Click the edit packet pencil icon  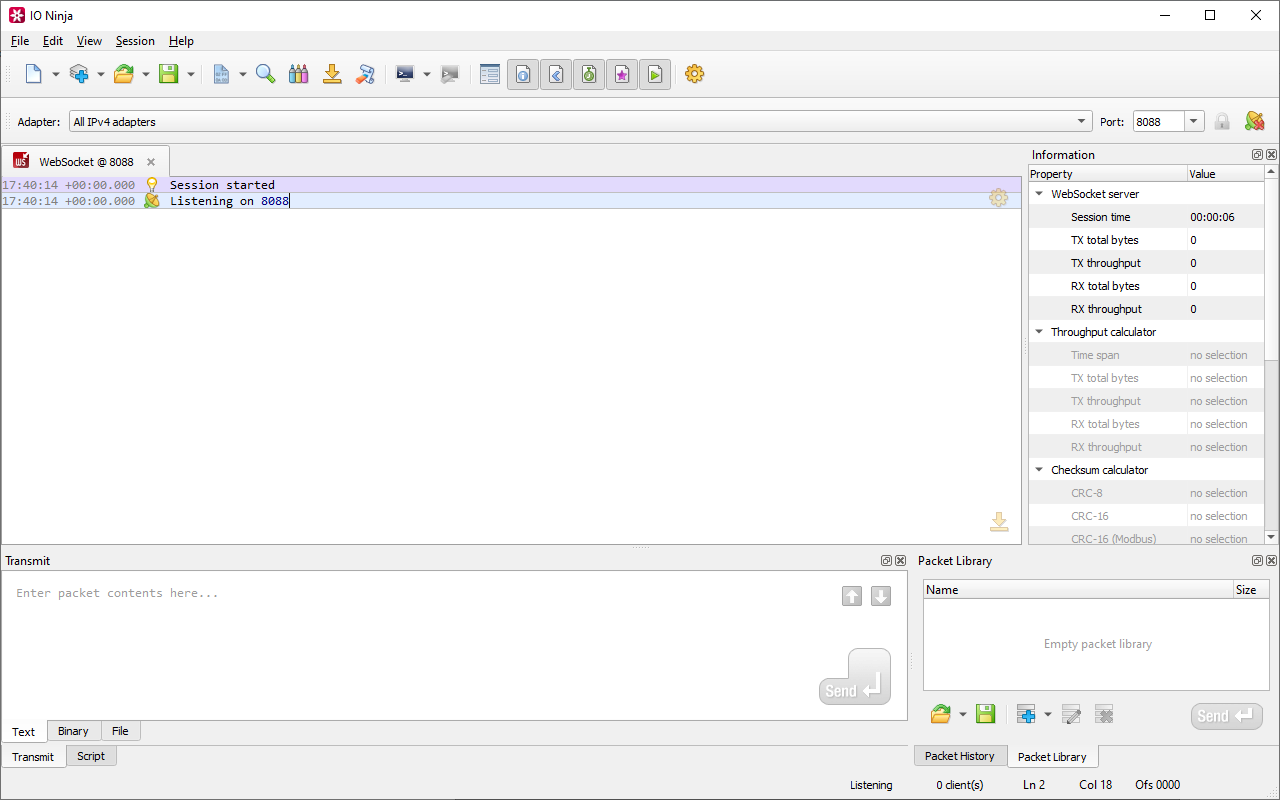pos(1071,714)
